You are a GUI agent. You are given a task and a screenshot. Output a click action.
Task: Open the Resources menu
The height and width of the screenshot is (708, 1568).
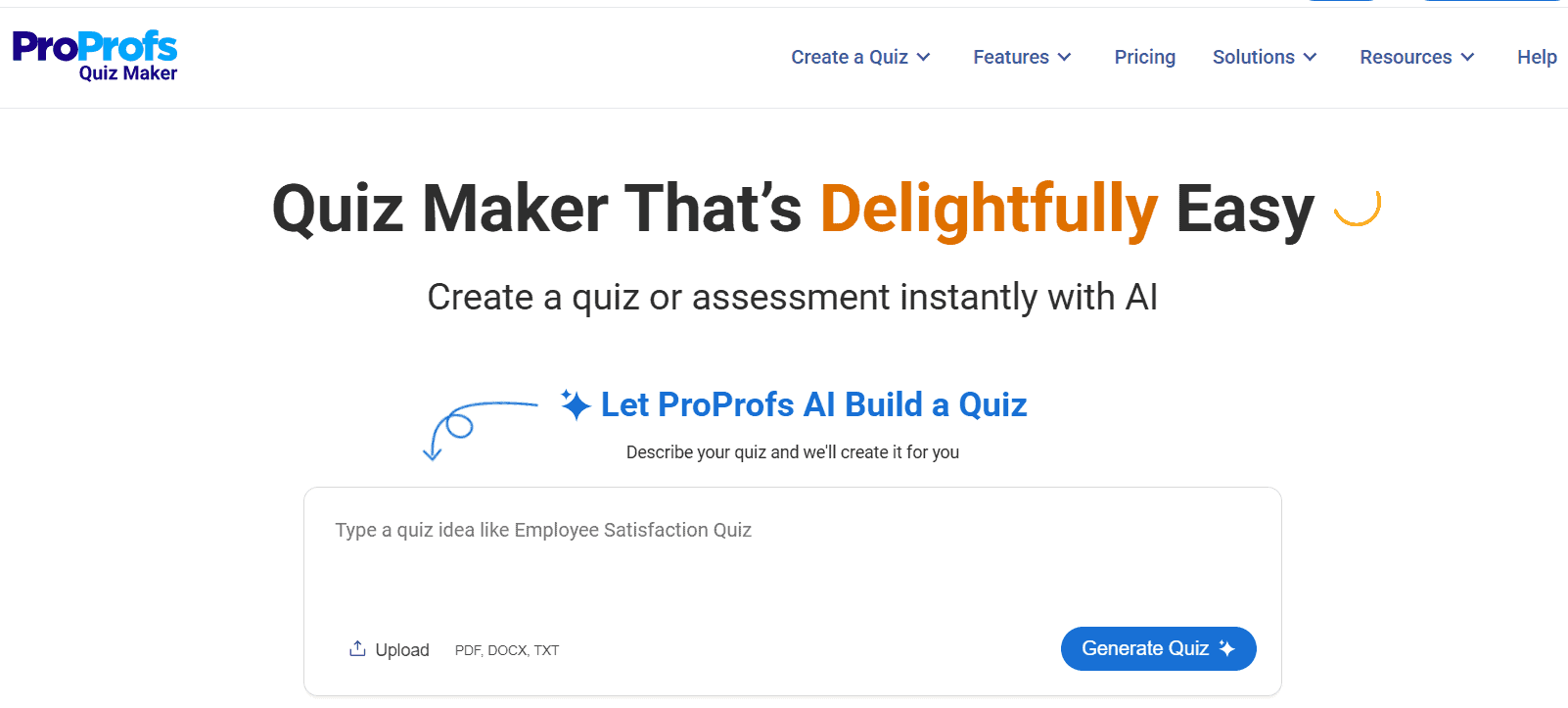coord(1406,57)
